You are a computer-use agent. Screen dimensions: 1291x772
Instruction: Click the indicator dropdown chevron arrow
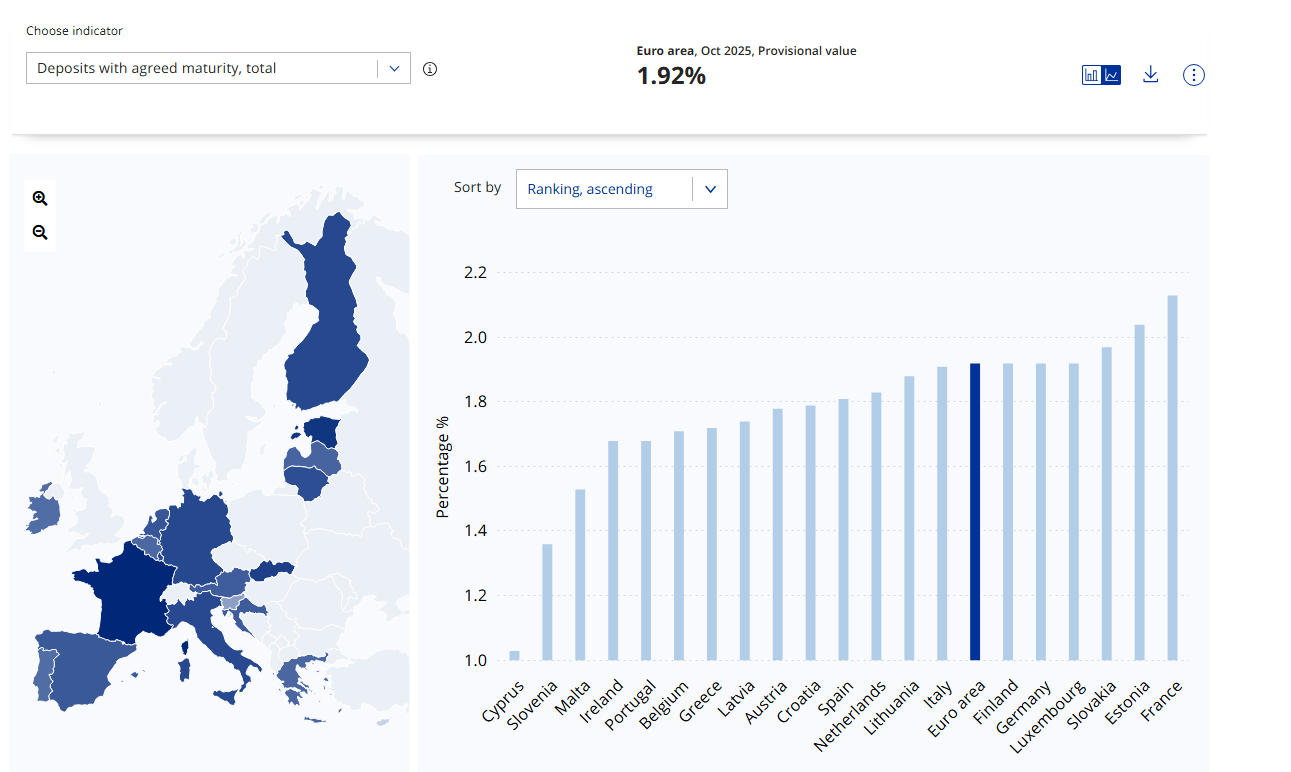coord(394,69)
